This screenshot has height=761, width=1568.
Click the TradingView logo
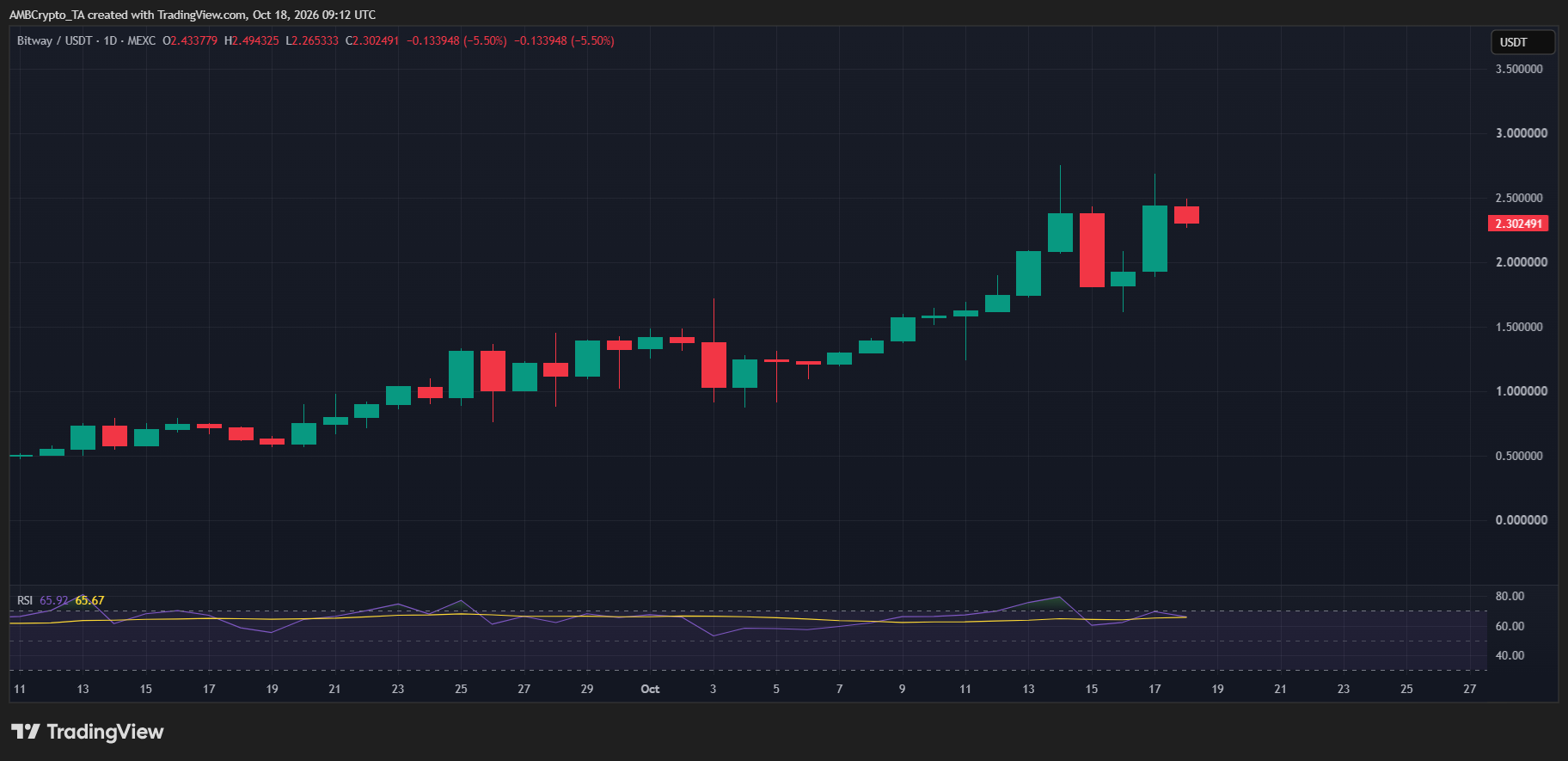pos(87,732)
